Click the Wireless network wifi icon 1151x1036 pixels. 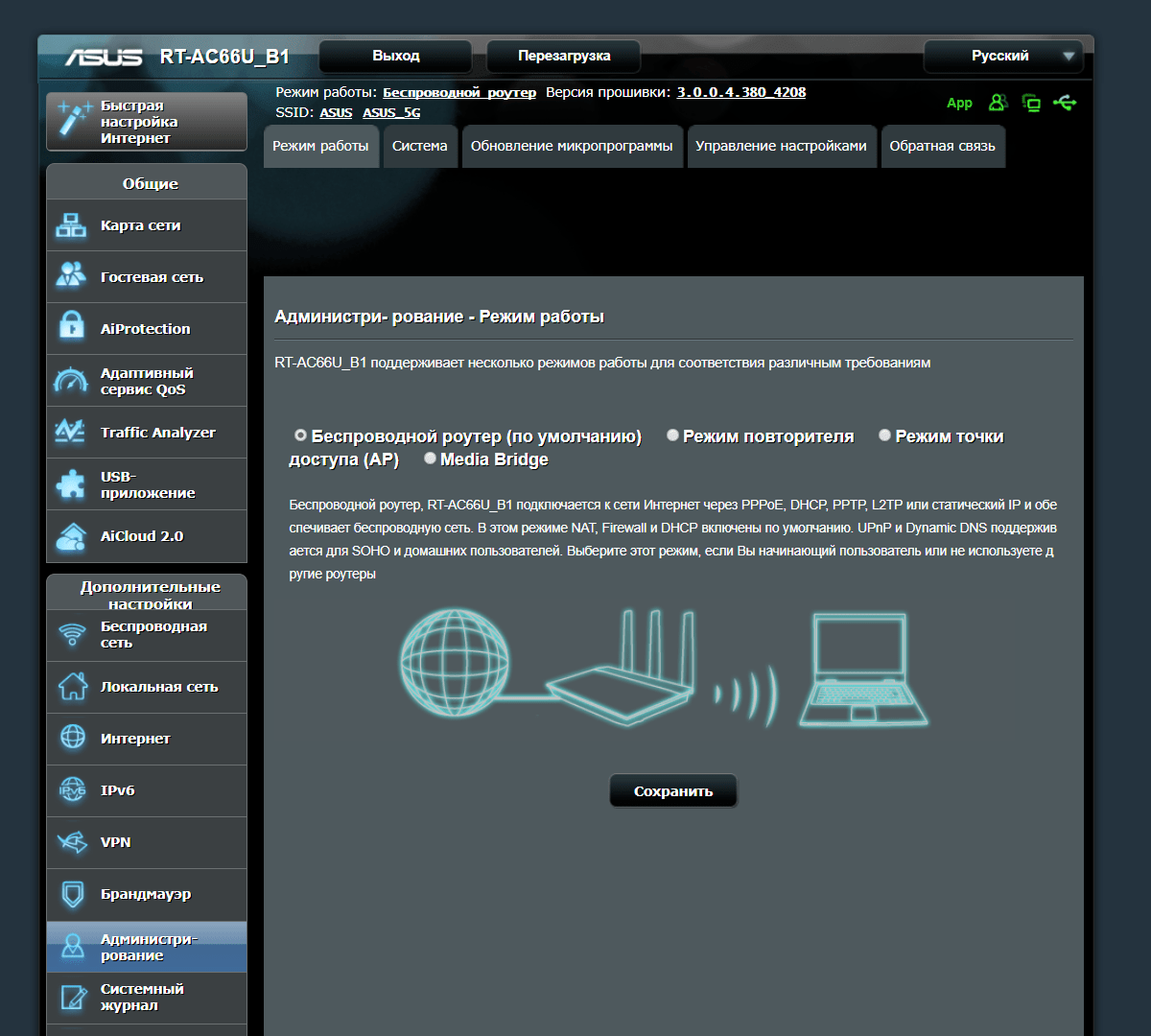[x=72, y=634]
